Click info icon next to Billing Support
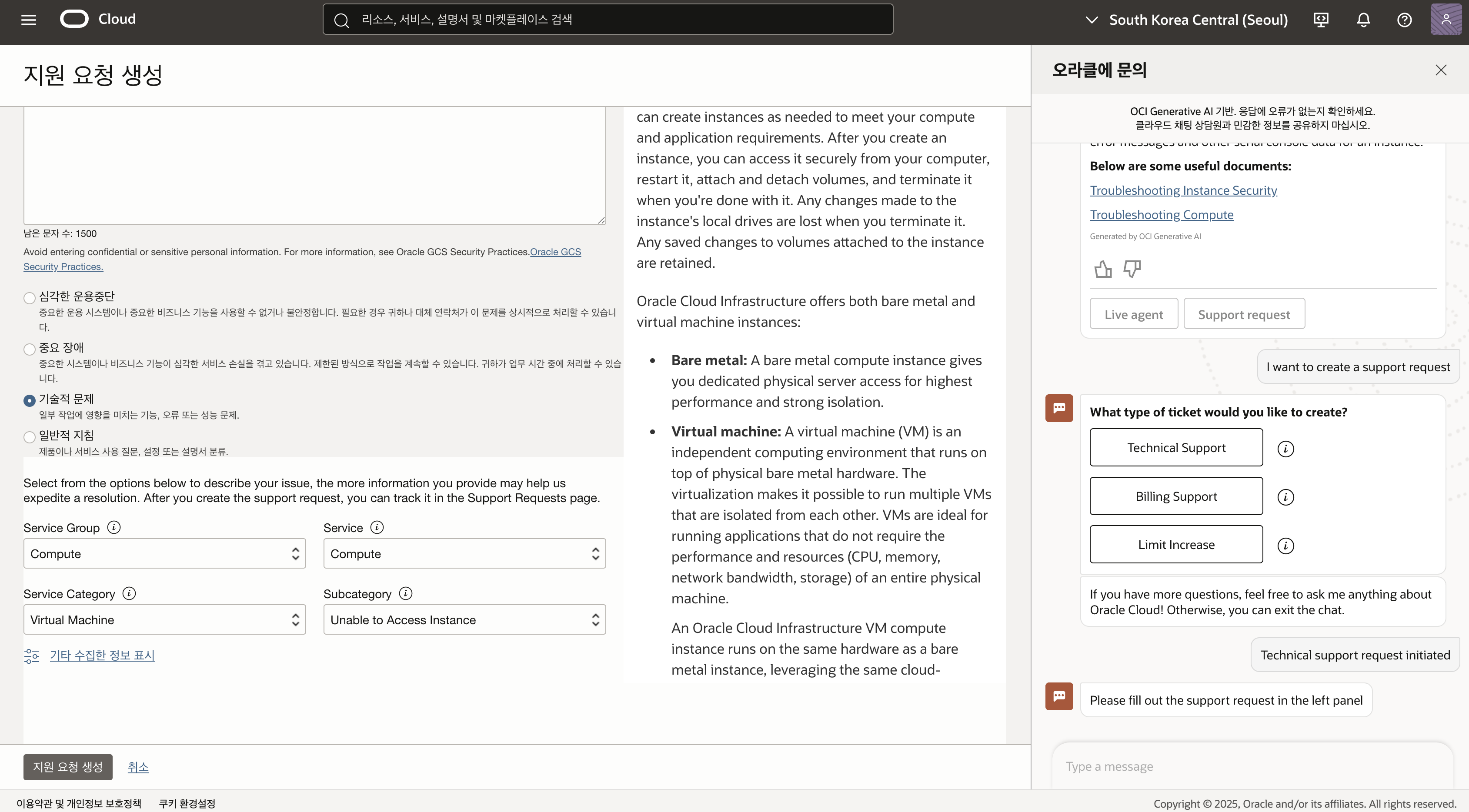The width and height of the screenshot is (1469, 812). [x=1285, y=497]
